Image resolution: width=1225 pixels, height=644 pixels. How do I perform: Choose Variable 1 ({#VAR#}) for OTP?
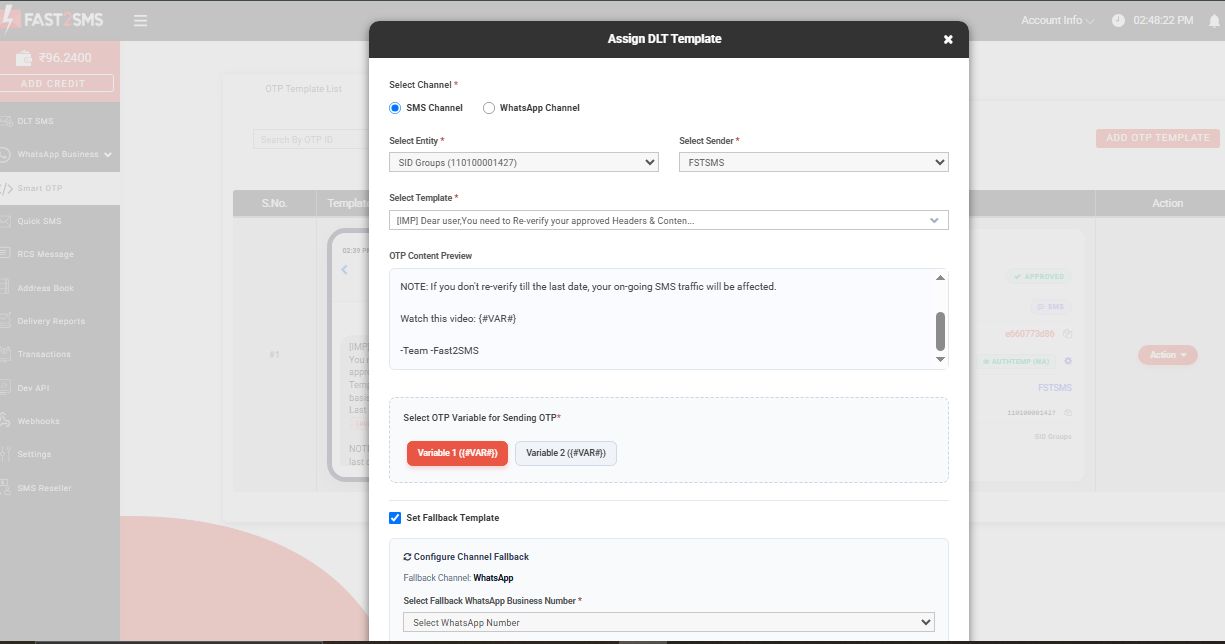(457, 453)
